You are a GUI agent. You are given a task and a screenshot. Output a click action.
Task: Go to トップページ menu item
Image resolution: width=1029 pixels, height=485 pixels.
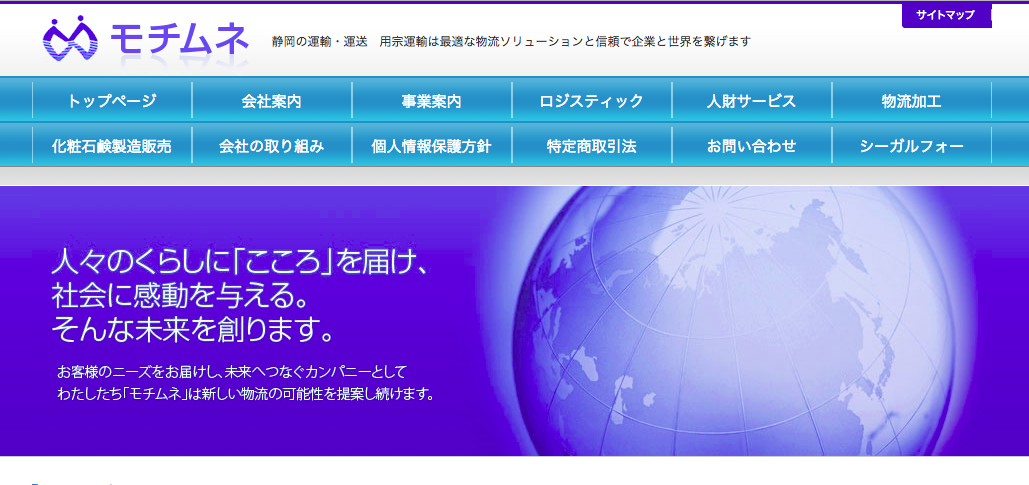tap(112, 101)
